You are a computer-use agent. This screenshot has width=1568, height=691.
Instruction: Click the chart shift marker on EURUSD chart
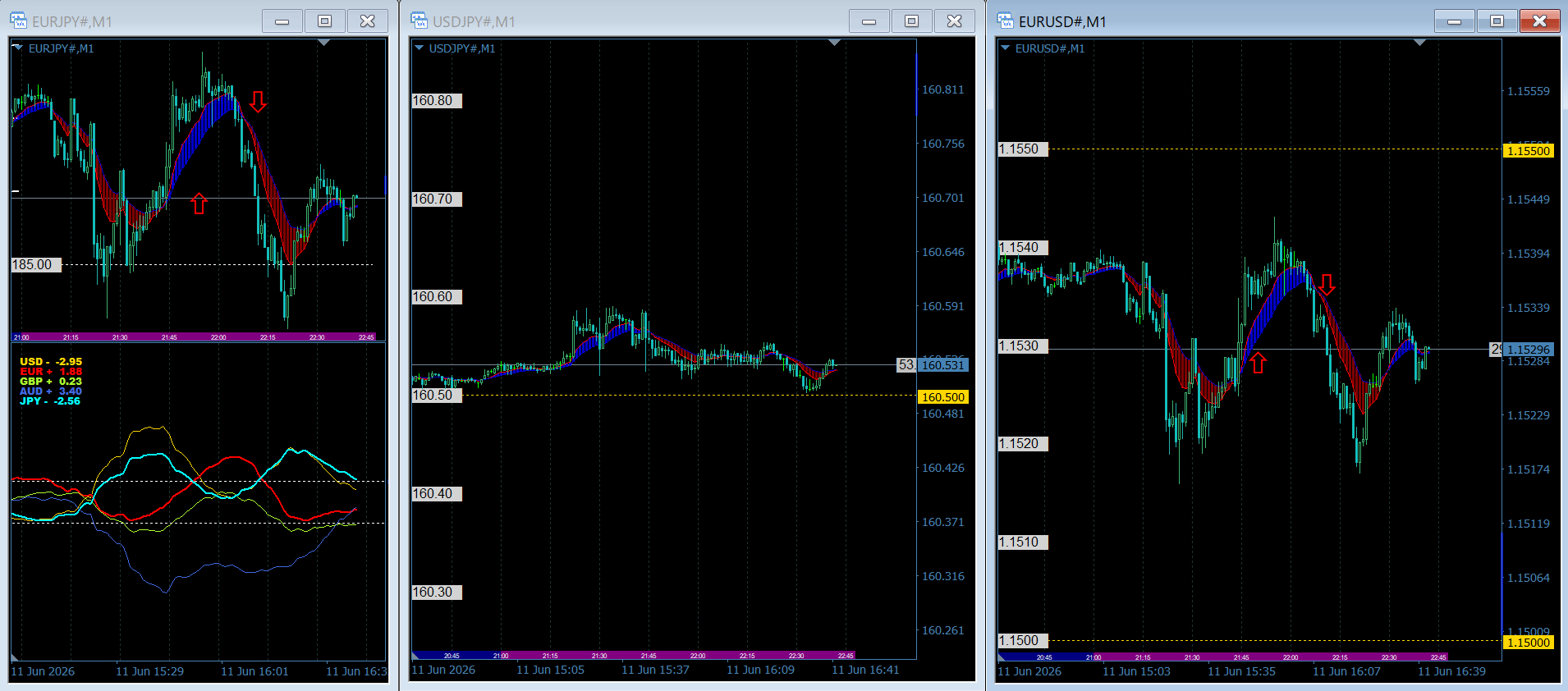1420,43
